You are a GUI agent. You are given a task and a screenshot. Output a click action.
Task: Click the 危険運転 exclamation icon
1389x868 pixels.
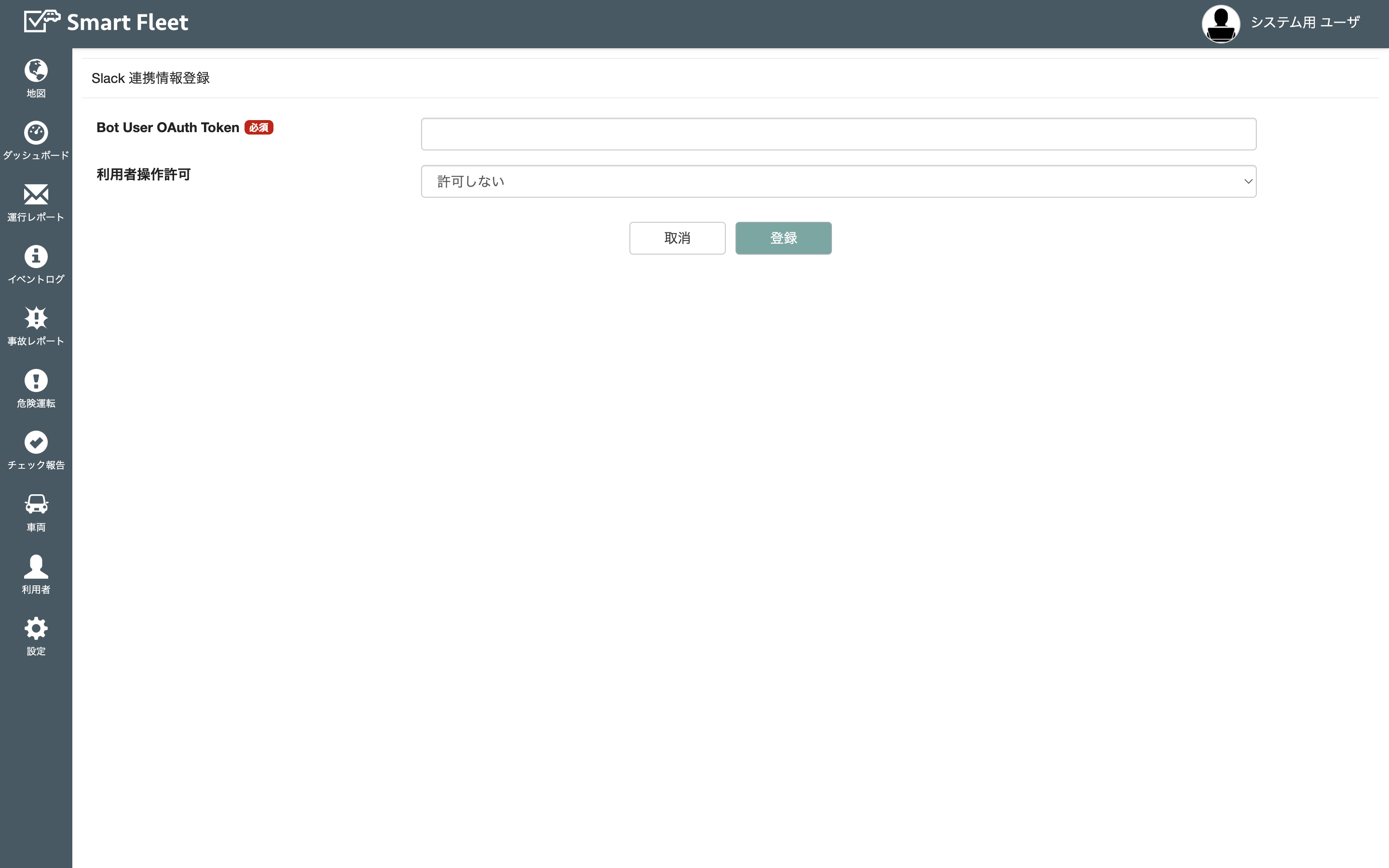pos(36,380)
